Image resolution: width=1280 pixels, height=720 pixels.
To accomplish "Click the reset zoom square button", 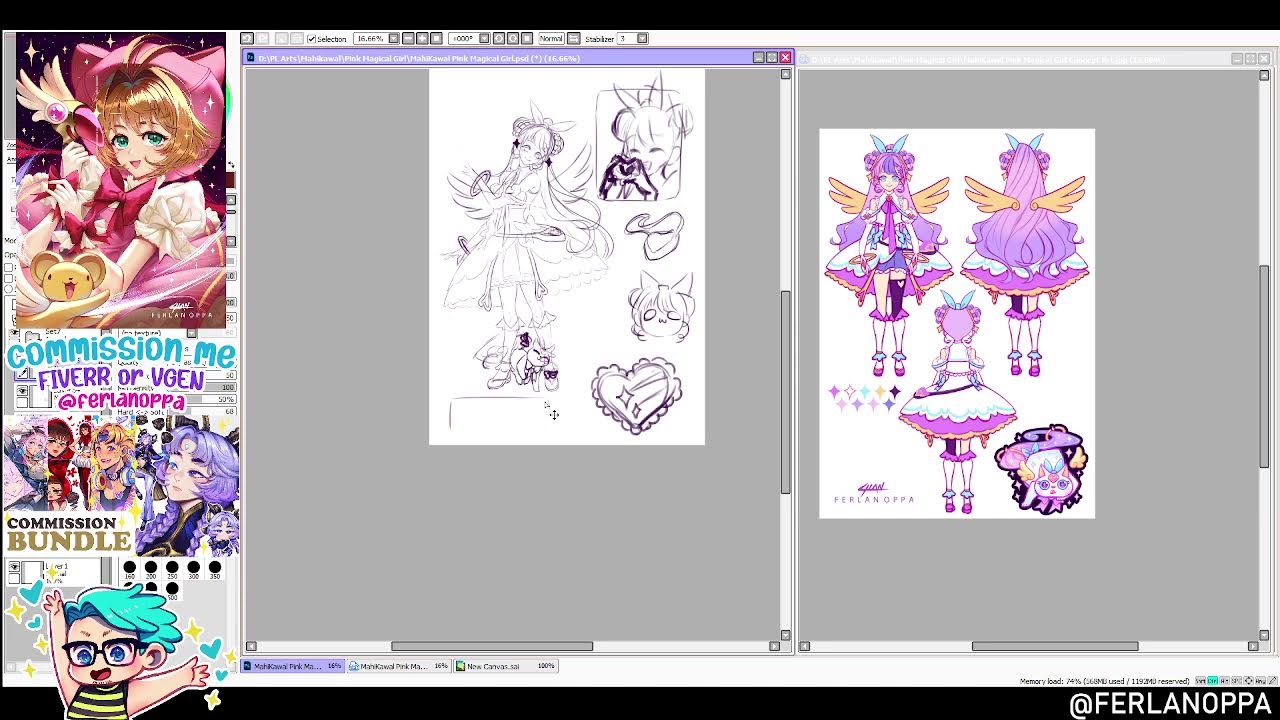I will click(x=436, y=39).
